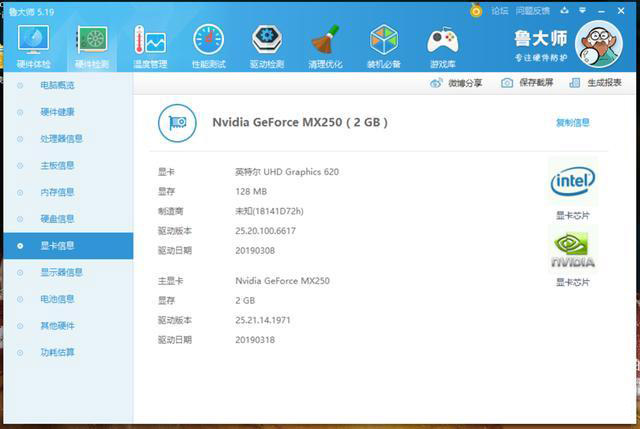Click 保存截屏 to save a screenshot
Viewport: 640px width, 429px height.
527,83
